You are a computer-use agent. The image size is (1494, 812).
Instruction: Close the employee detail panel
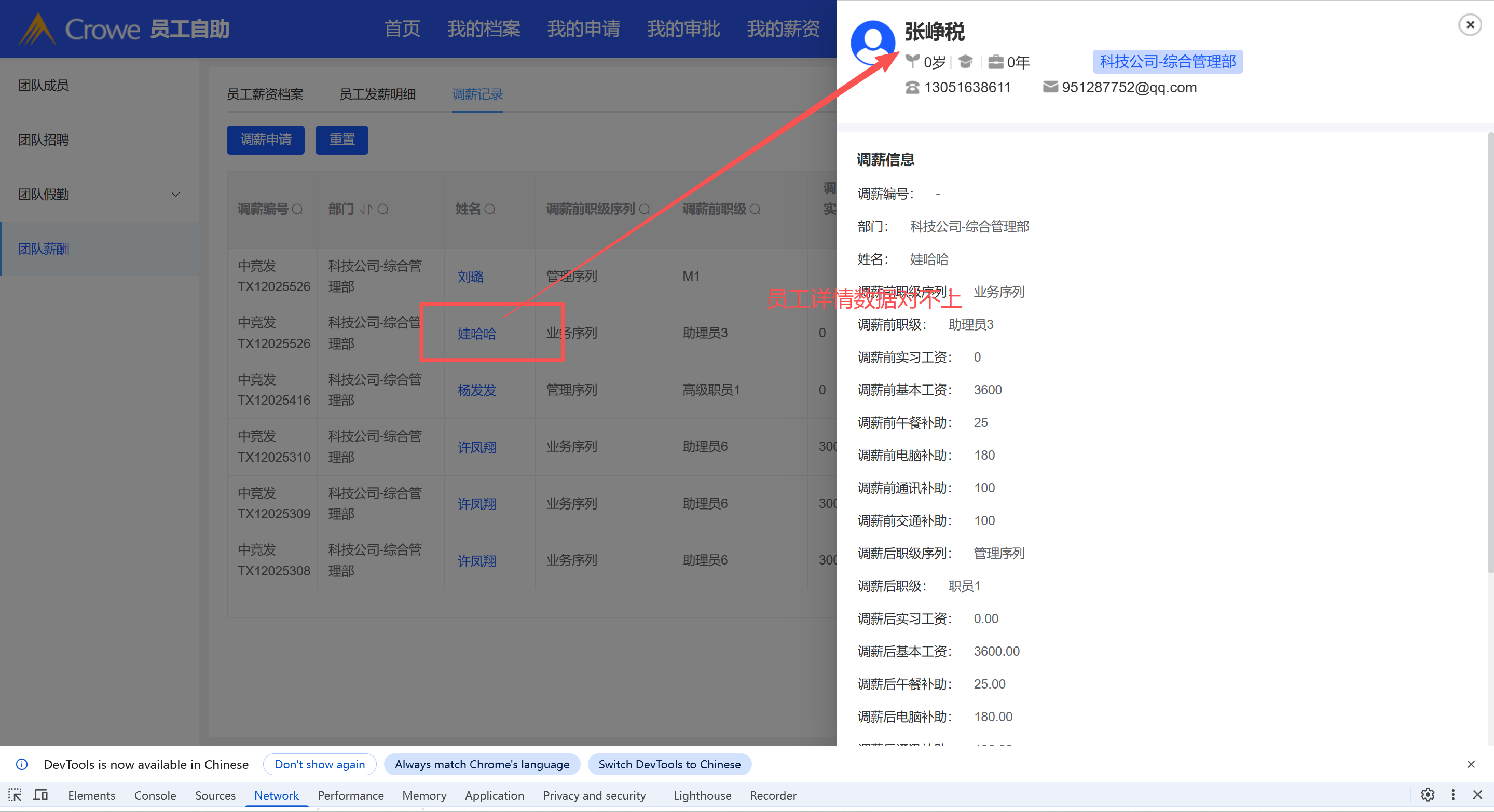coord(1469,25)
